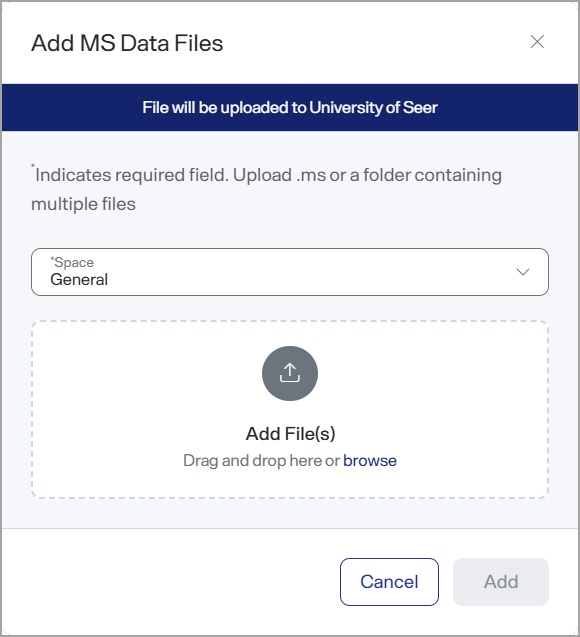Cancel adding MS data files
Screen dimensions: 580x637
389,582
